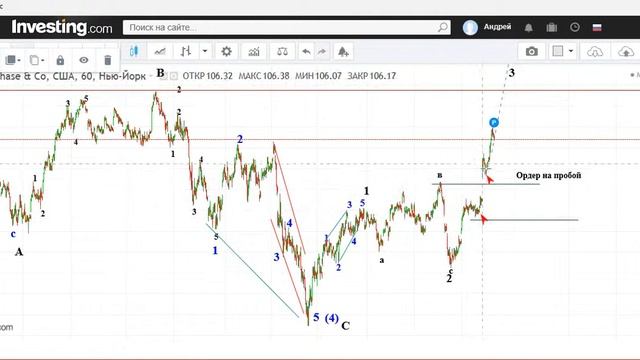Image resolution: width=640 pixels, height=360 pixels.
Task: Redo the chart action
Action: 322,51
